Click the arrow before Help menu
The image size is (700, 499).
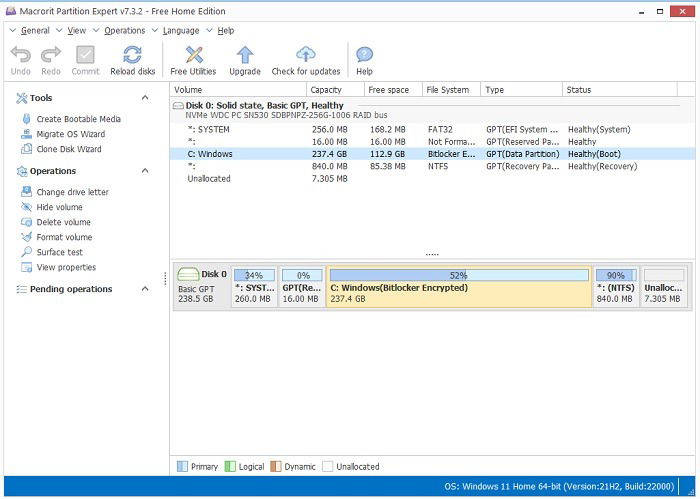pos(209,30)
